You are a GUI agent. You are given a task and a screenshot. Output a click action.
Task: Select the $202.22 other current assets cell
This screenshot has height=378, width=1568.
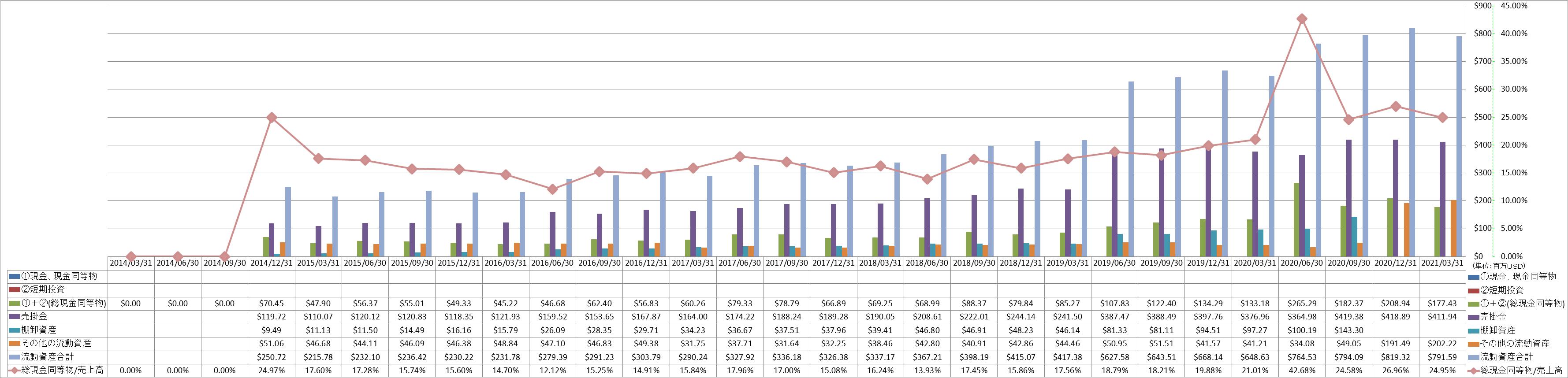click(1442, 343)
